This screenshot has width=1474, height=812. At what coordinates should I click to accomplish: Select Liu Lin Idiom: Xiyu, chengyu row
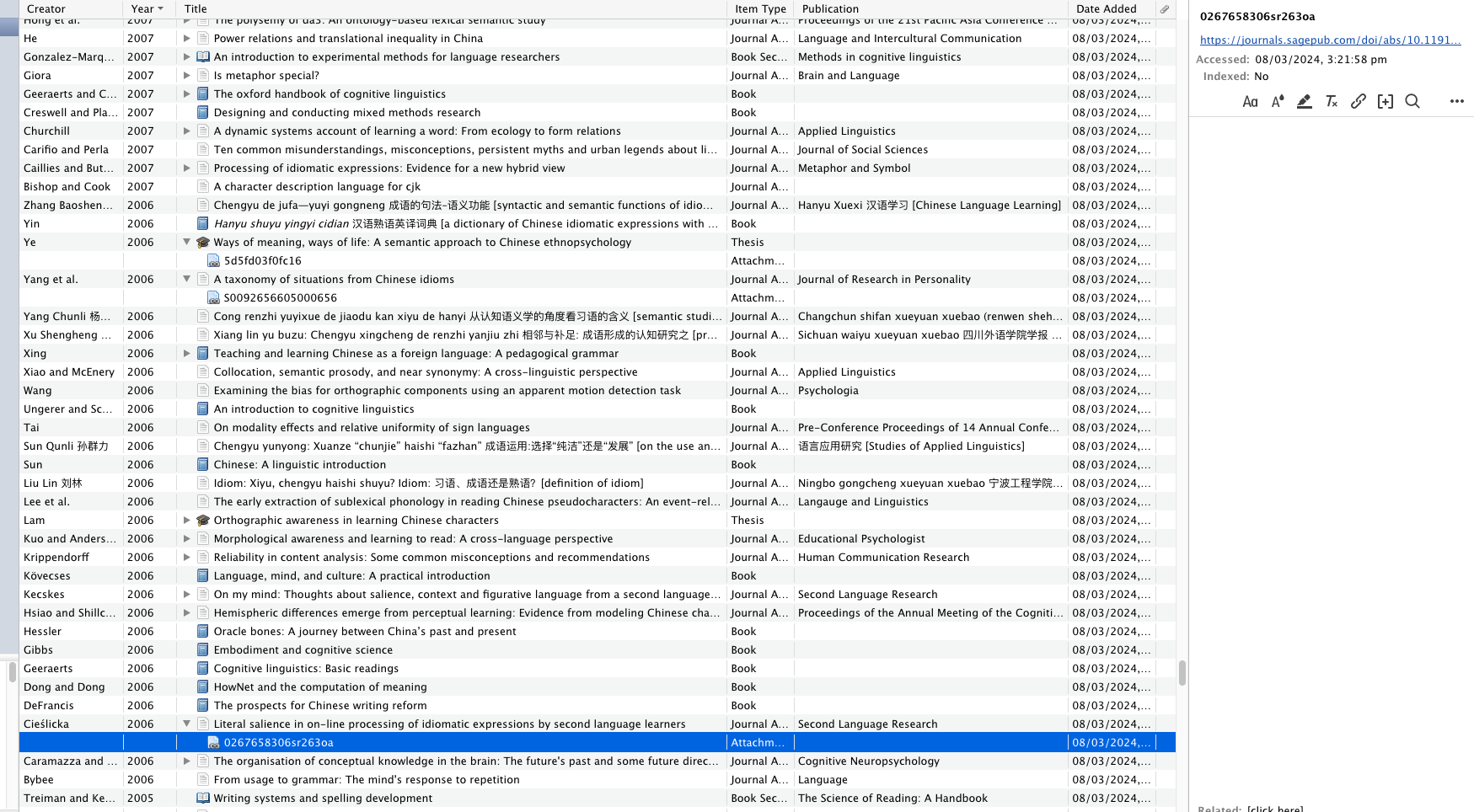click(x=598, y=483)
